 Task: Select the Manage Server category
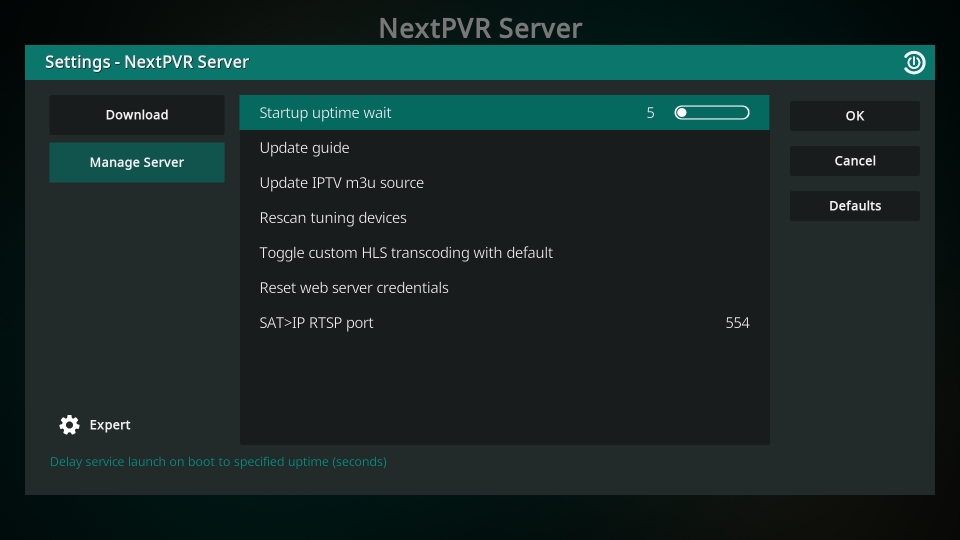point(137,162)
